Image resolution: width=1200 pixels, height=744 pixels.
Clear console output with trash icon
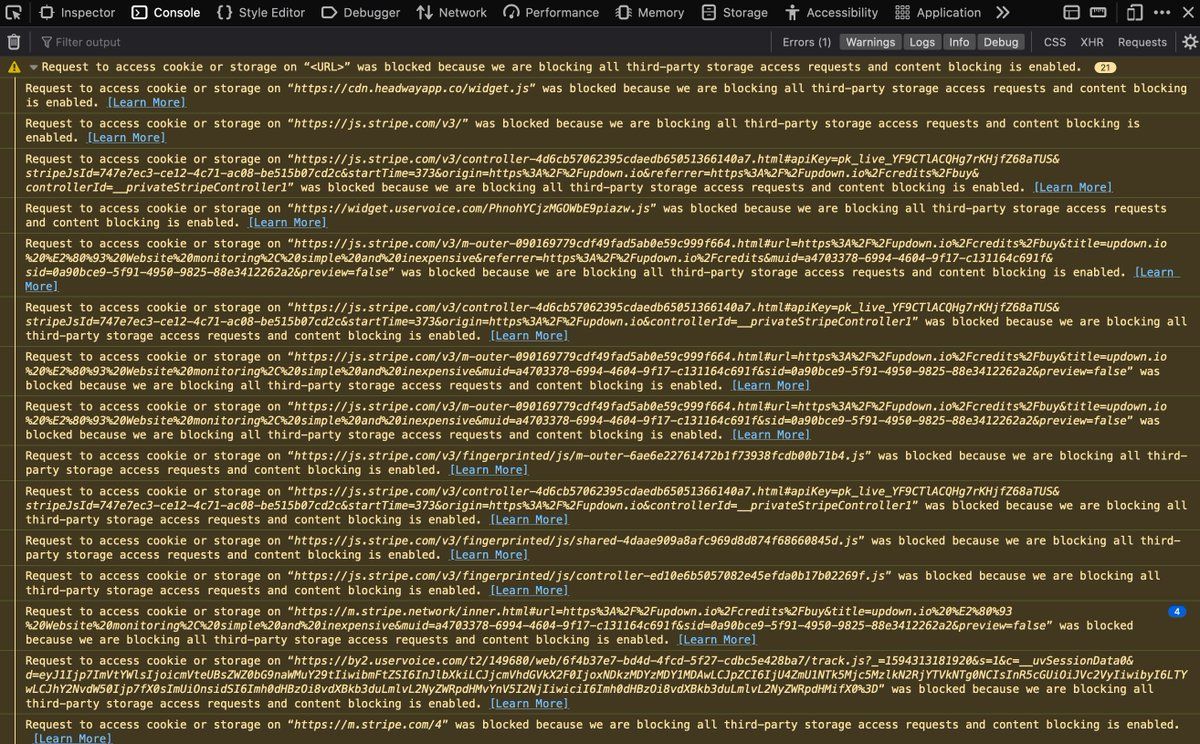tap(14, 42)
